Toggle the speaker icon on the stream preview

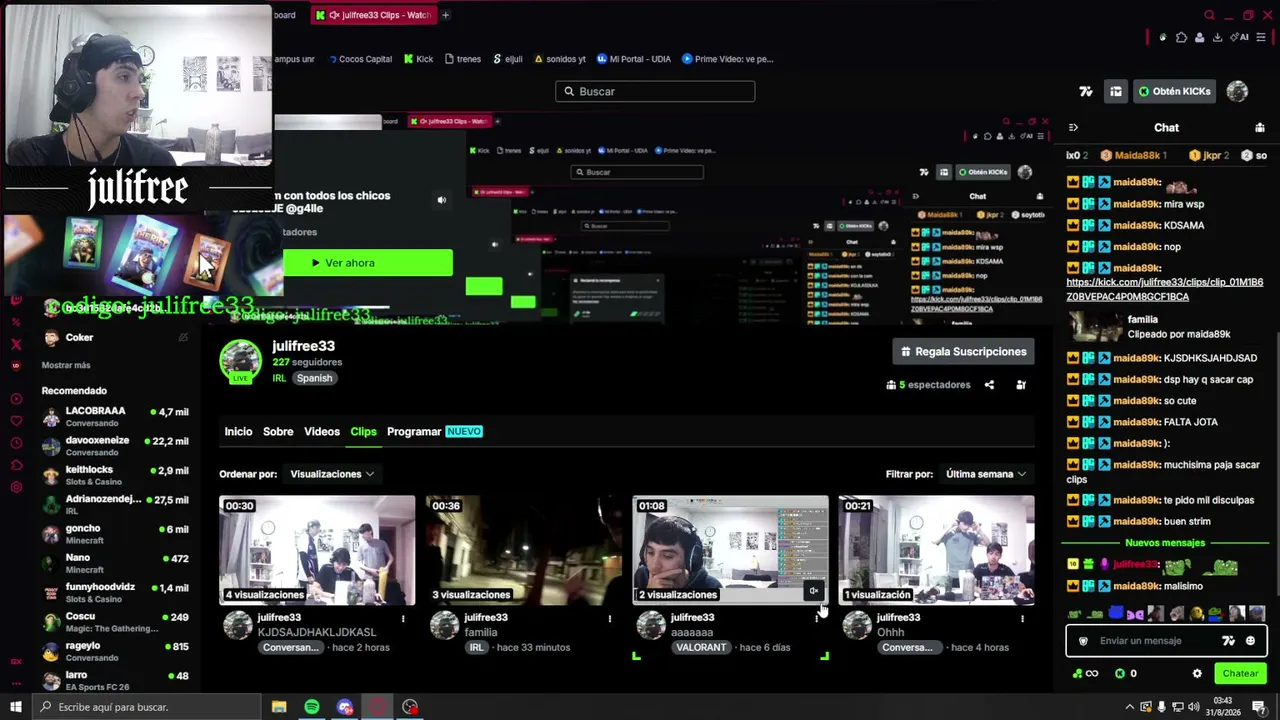(441, 200)
